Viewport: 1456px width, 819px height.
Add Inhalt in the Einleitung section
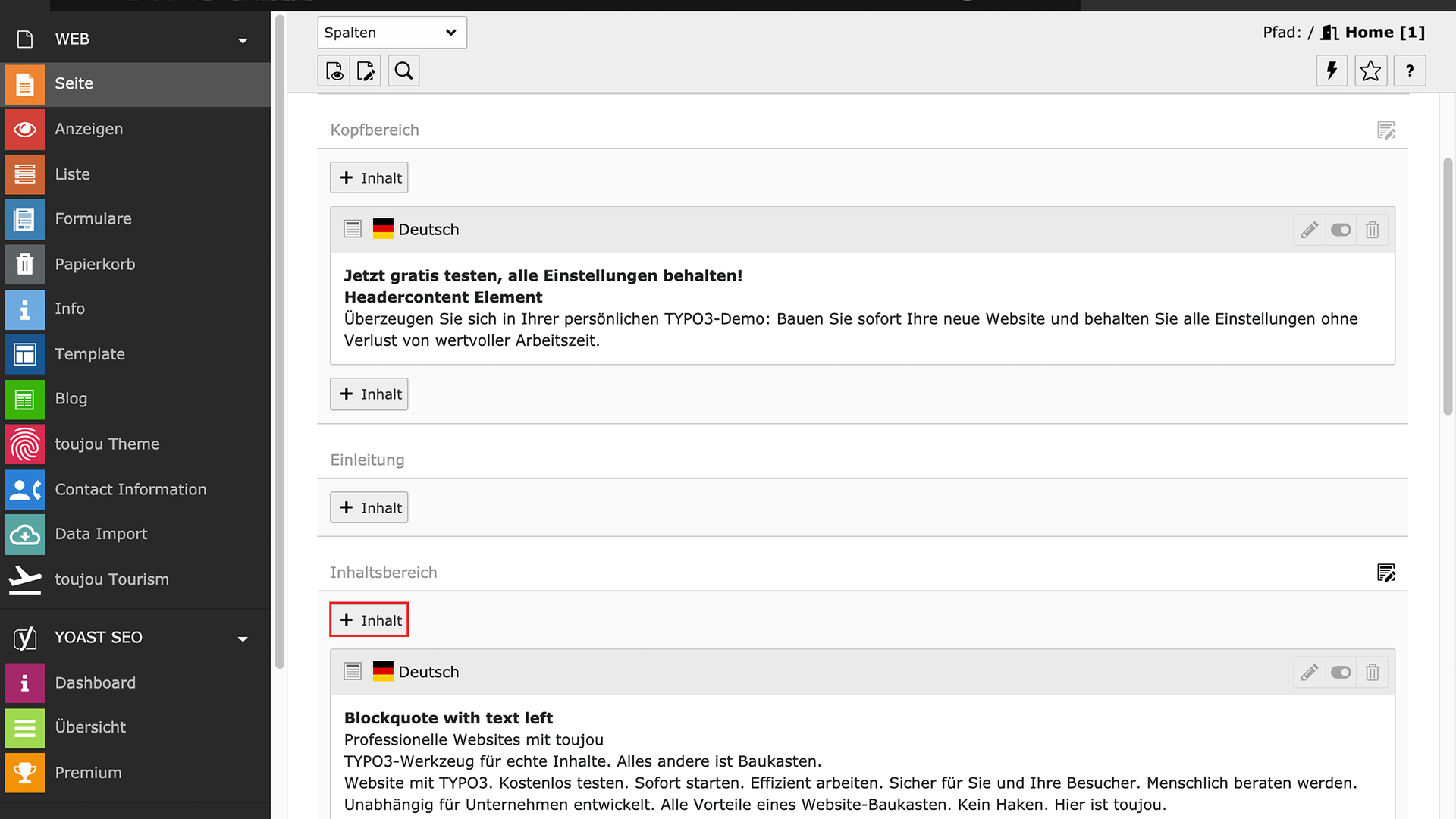tap(369, 508)
